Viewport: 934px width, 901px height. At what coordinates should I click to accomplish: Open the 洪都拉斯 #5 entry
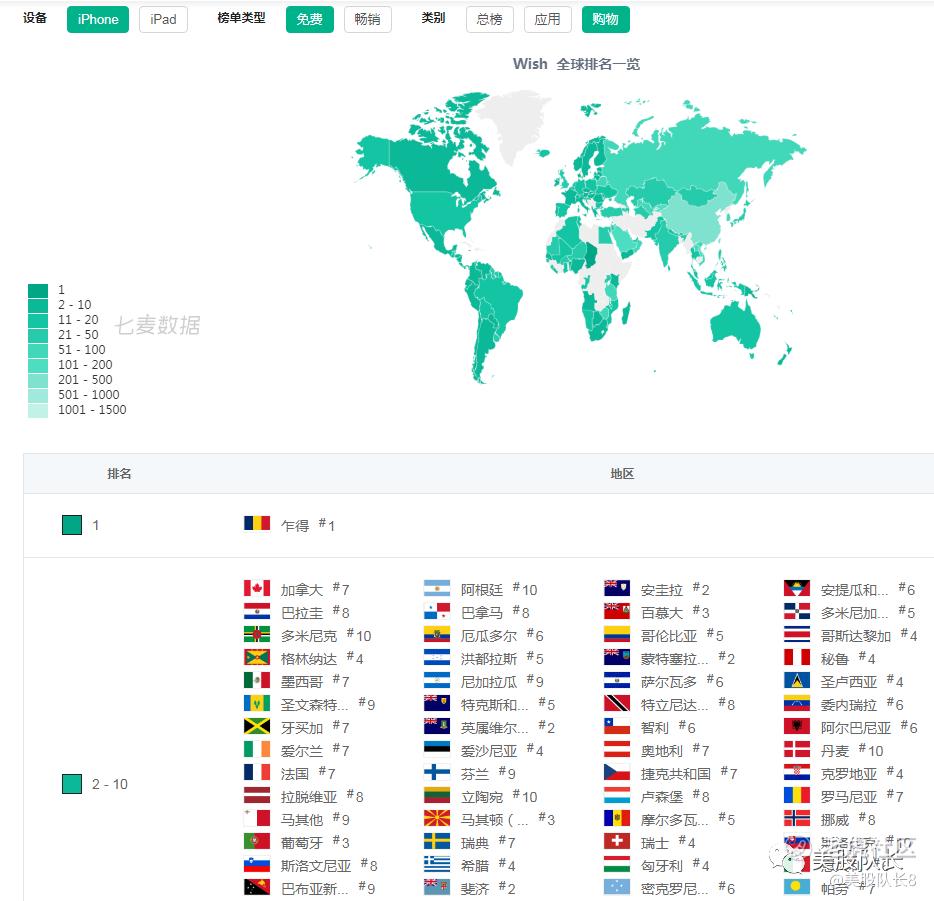tap(484, 658)
